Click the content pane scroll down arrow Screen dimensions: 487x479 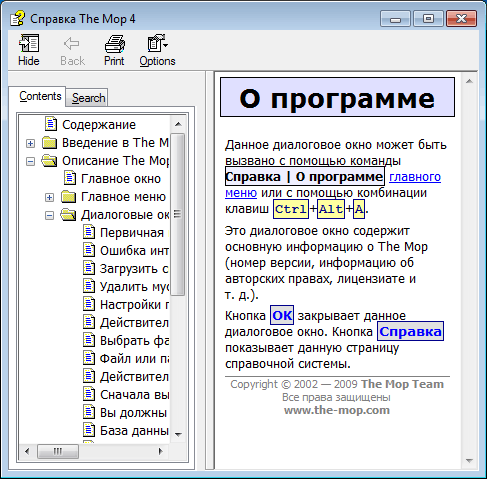[x=469, y=461]
